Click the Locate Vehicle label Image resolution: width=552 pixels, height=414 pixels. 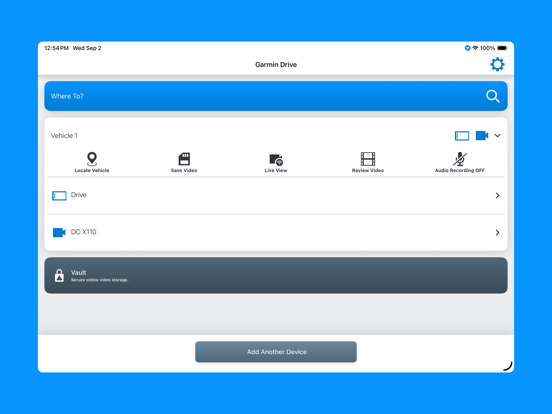(92, 170)
